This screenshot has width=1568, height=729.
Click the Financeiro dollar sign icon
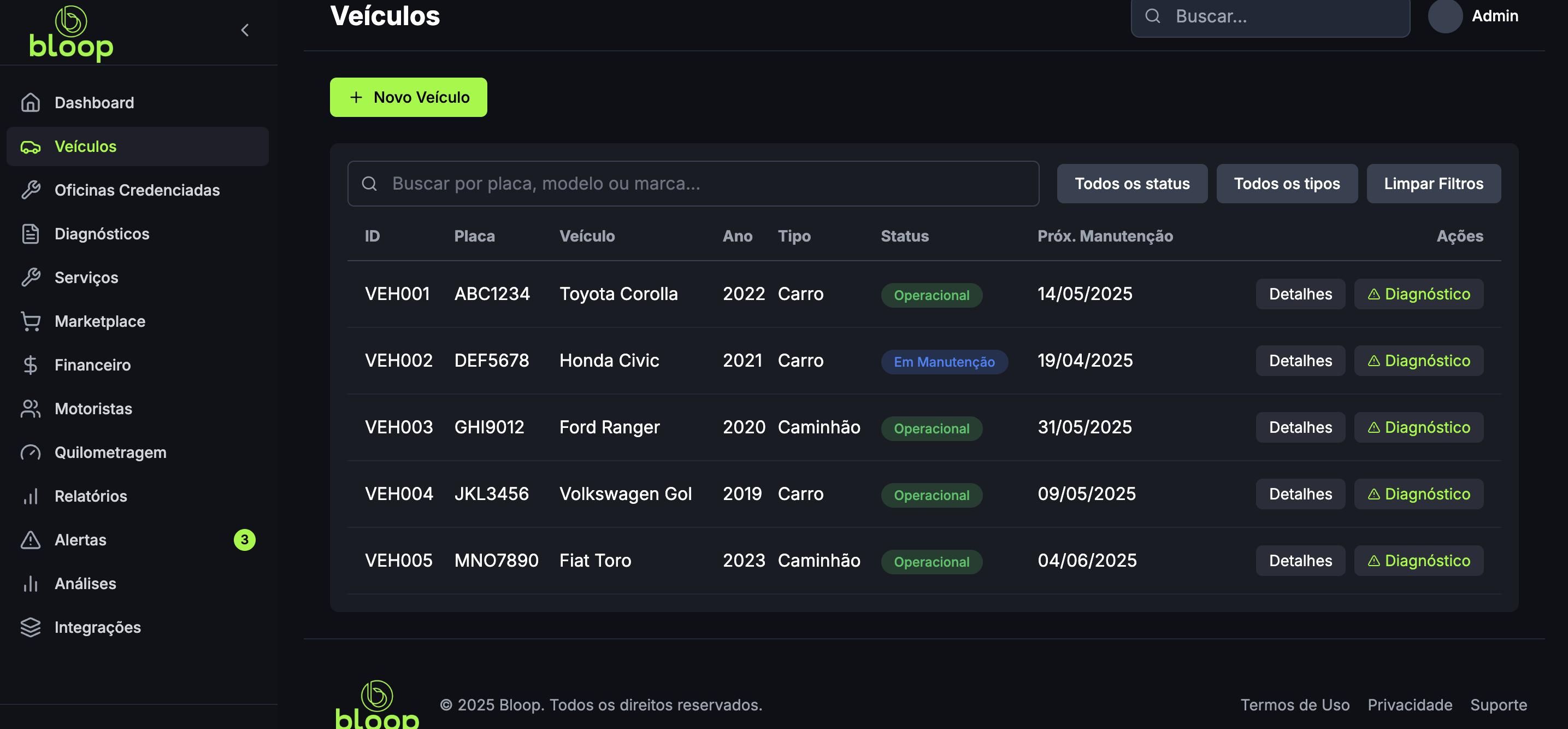(31, 365)
